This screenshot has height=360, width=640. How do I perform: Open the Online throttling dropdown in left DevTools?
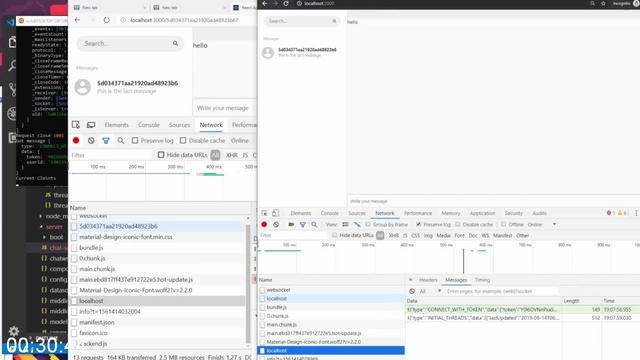click(240, 140)
